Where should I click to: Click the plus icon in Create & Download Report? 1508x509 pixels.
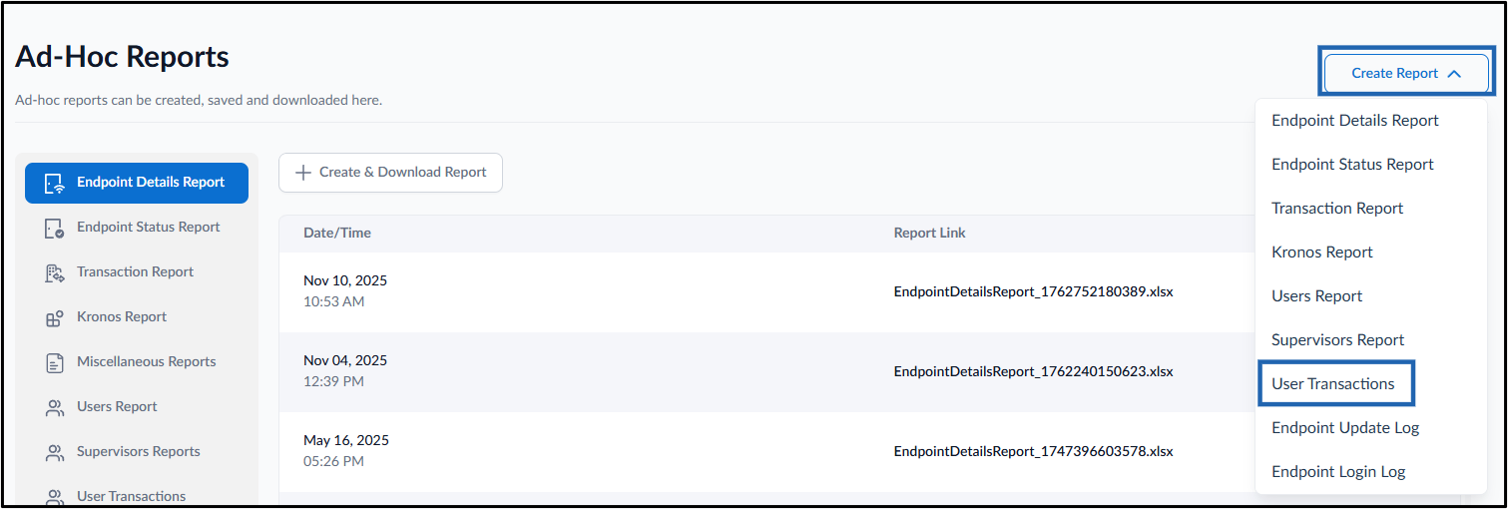coord(304,173)
